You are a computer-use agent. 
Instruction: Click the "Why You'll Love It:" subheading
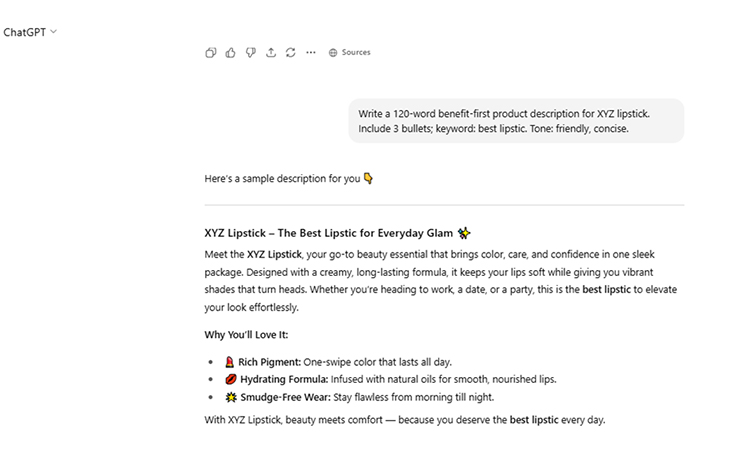pyautogui.click(x=246, y=335)
